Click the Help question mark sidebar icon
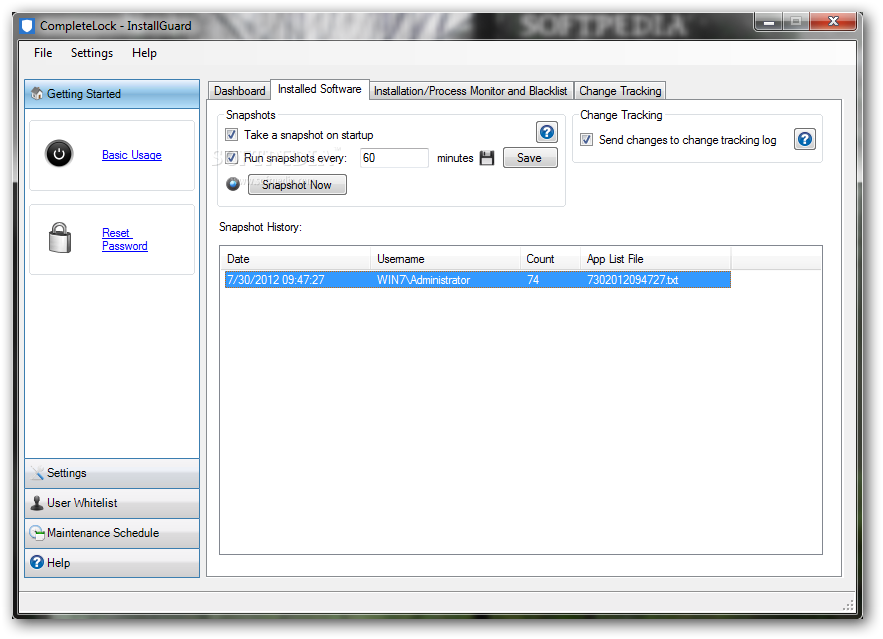The height and width of the screenshot is (639, 883). (37, 562)
